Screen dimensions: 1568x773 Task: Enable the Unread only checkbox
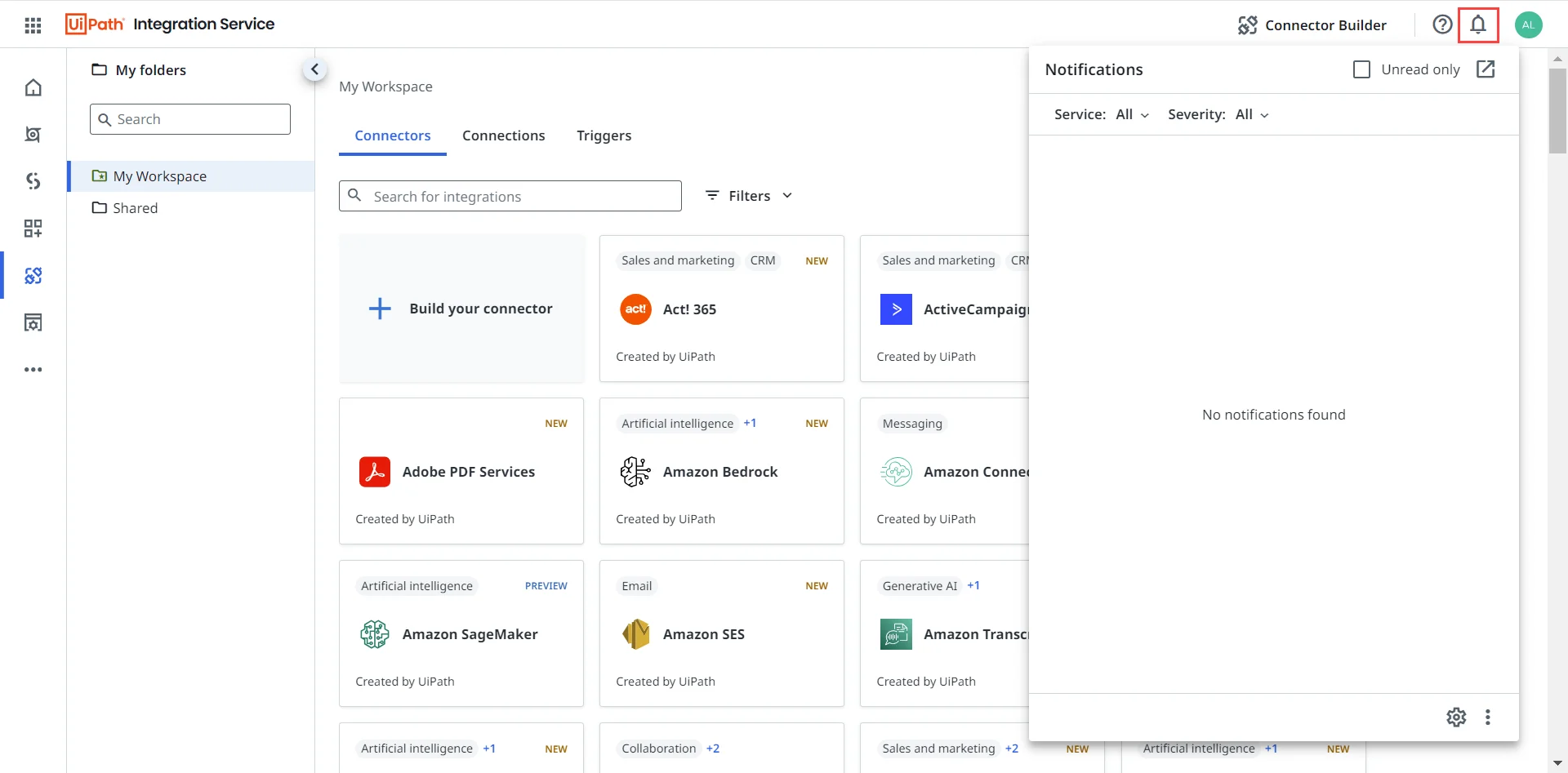click(x=1361, y=69)
